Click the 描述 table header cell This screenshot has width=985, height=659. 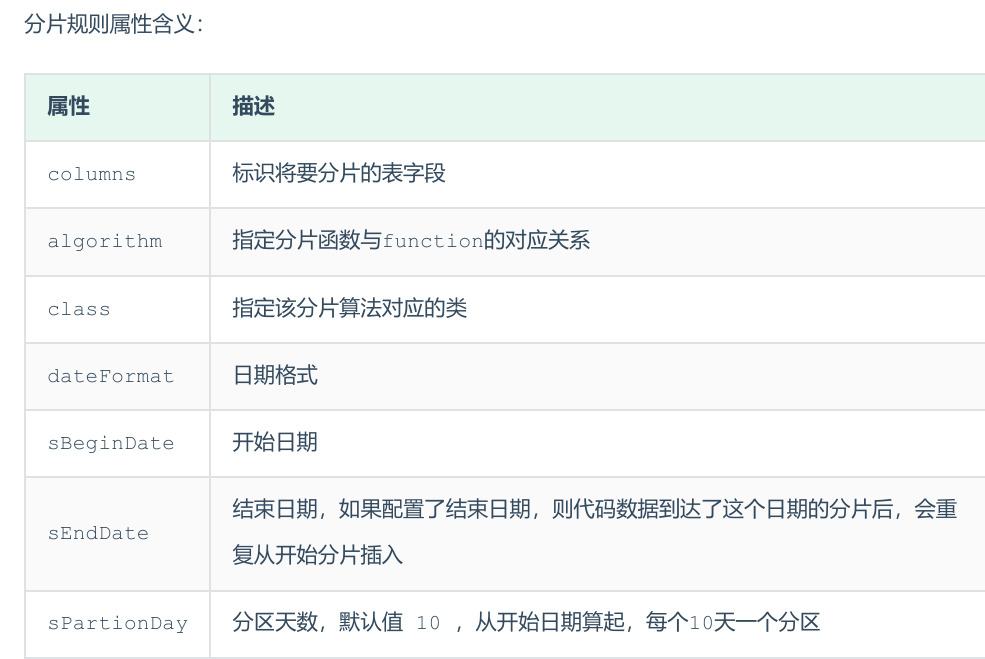coord(253,106)
